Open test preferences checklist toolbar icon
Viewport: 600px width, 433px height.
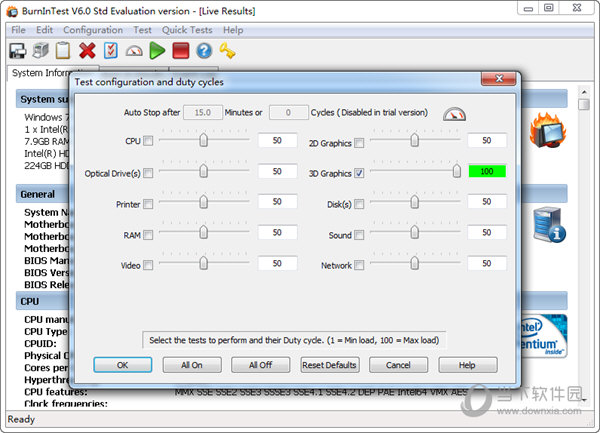point(110,50)
